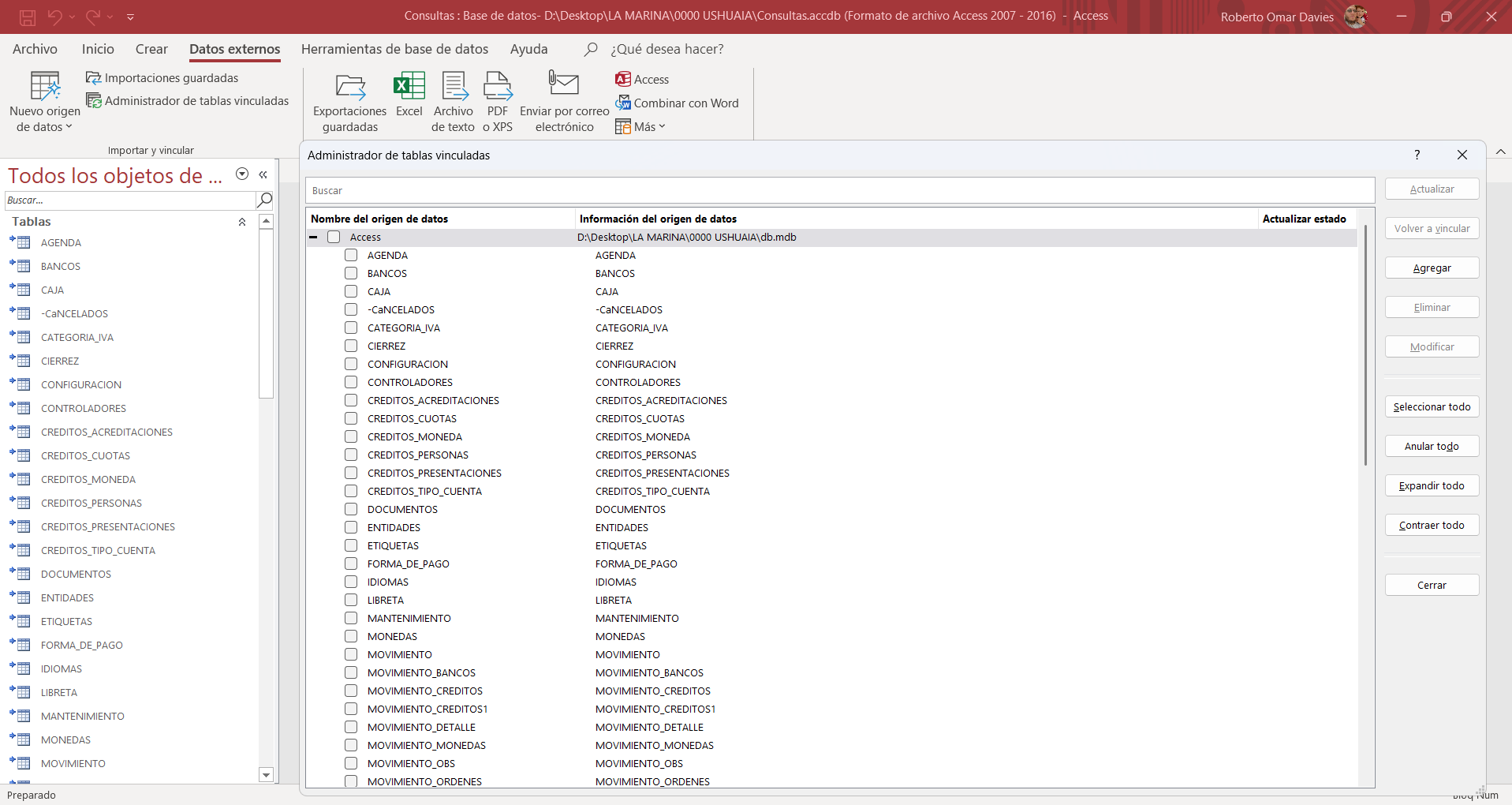The height and width of the screenshot is (805, 1512).
Task: Open the Archivo tab
Action: pos(35,49)
